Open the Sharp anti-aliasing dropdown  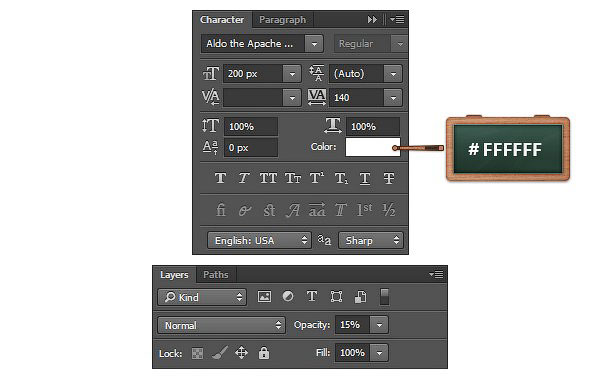371,240
